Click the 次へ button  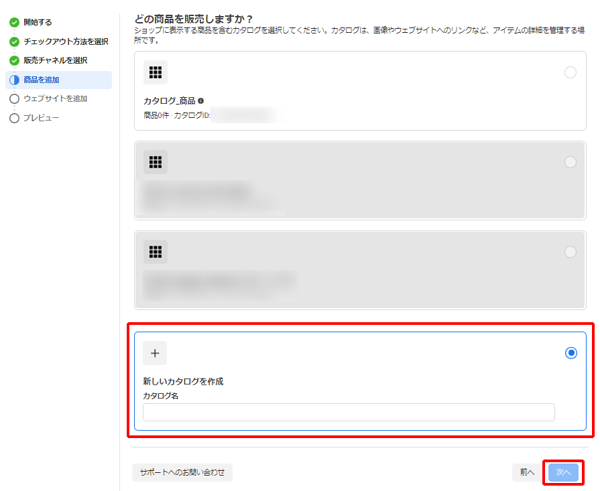pos(563,472)
